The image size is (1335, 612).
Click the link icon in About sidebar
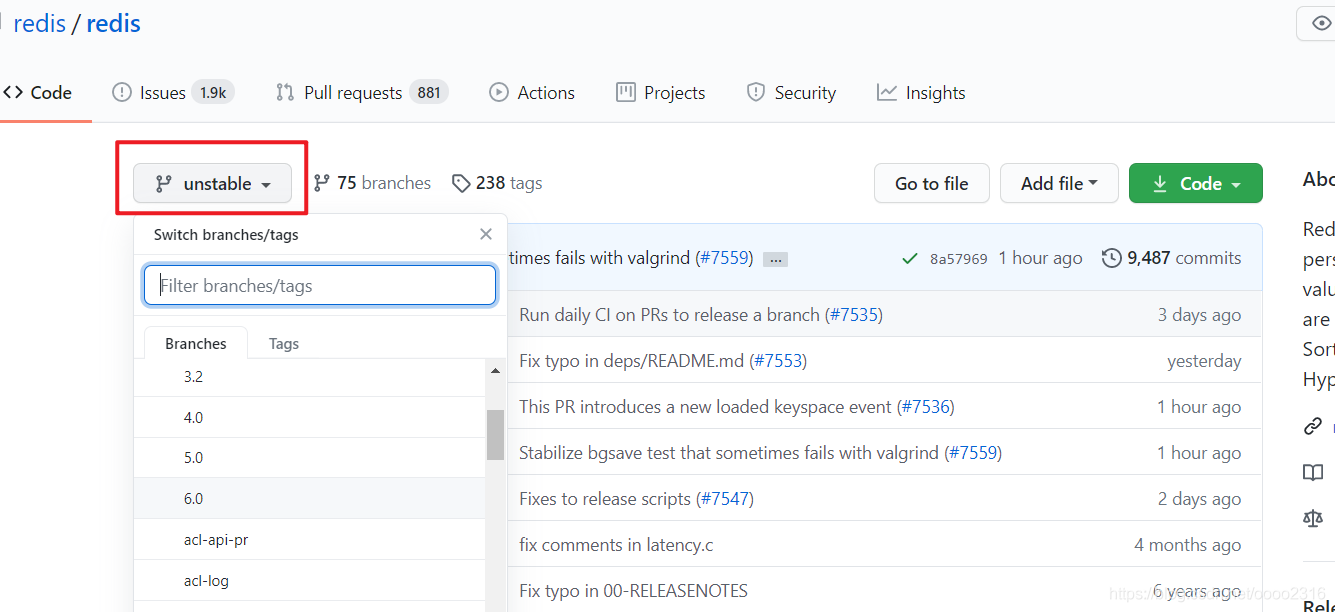tap(1313, 427)
